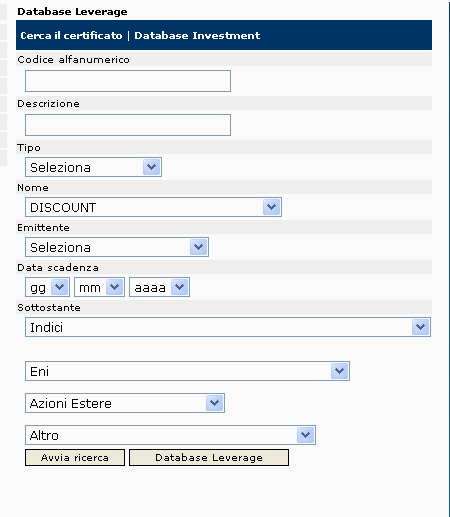Click the Sottostante section label
Viewport: 450px width, 517px height.
(x=49, y=307)
